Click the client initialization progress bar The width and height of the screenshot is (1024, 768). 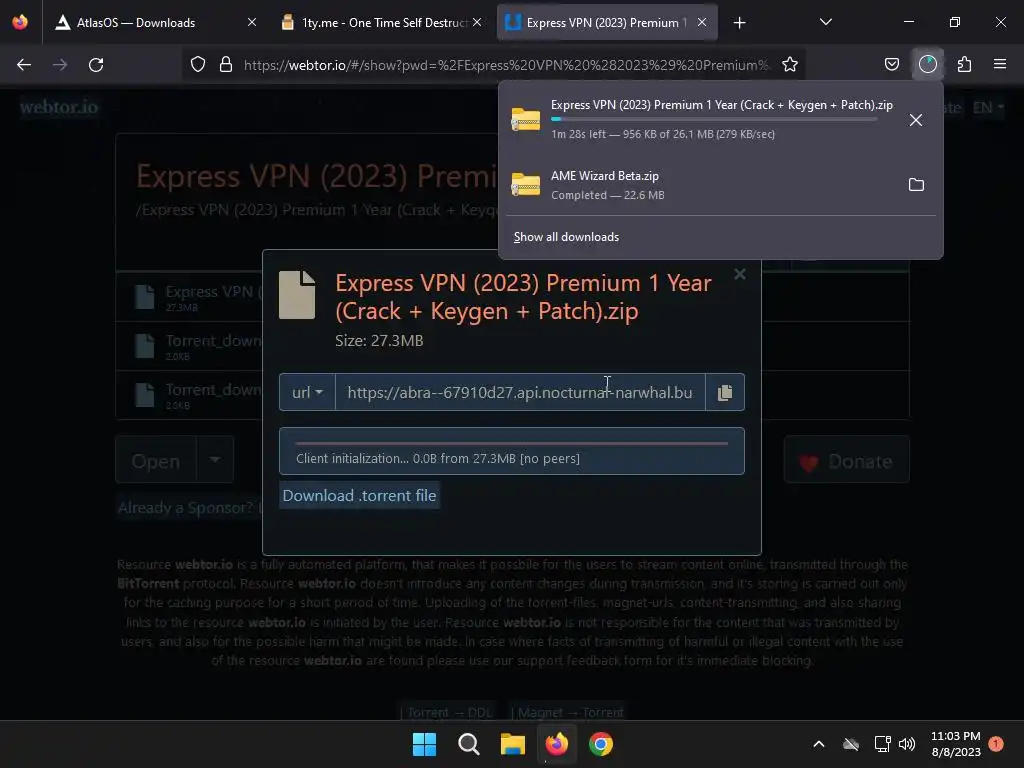511,451
